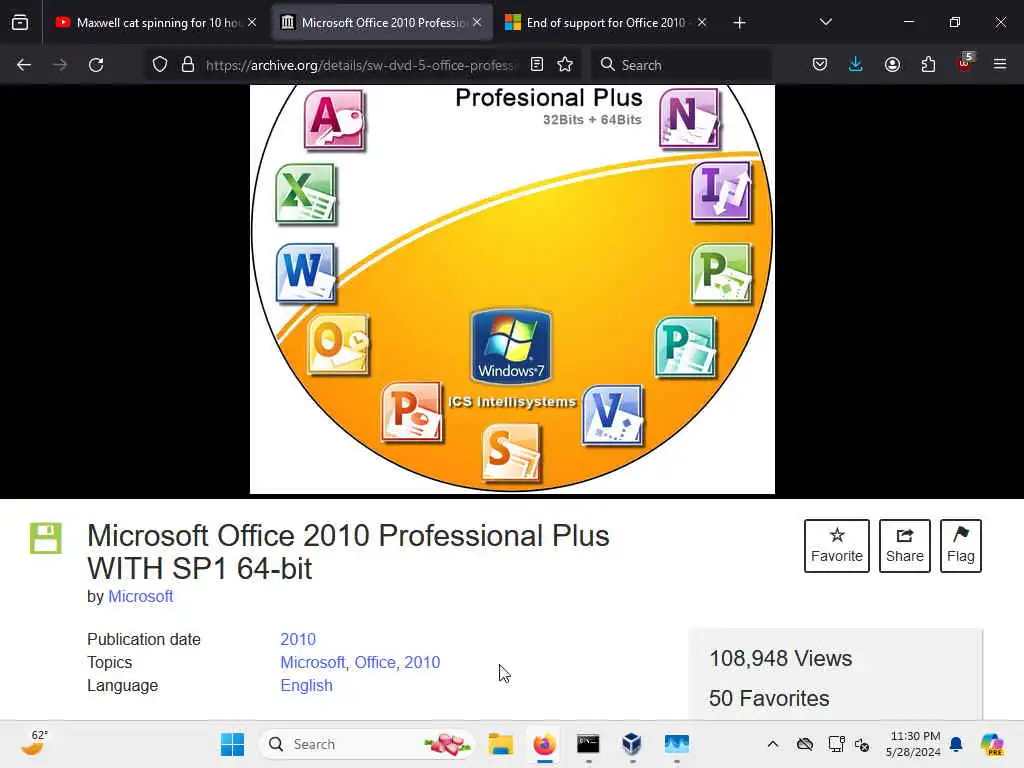Viewport: 1024px width, 768px height.
Task: Open Firefox View (recent browsing) button
Action: click(20, 23)
